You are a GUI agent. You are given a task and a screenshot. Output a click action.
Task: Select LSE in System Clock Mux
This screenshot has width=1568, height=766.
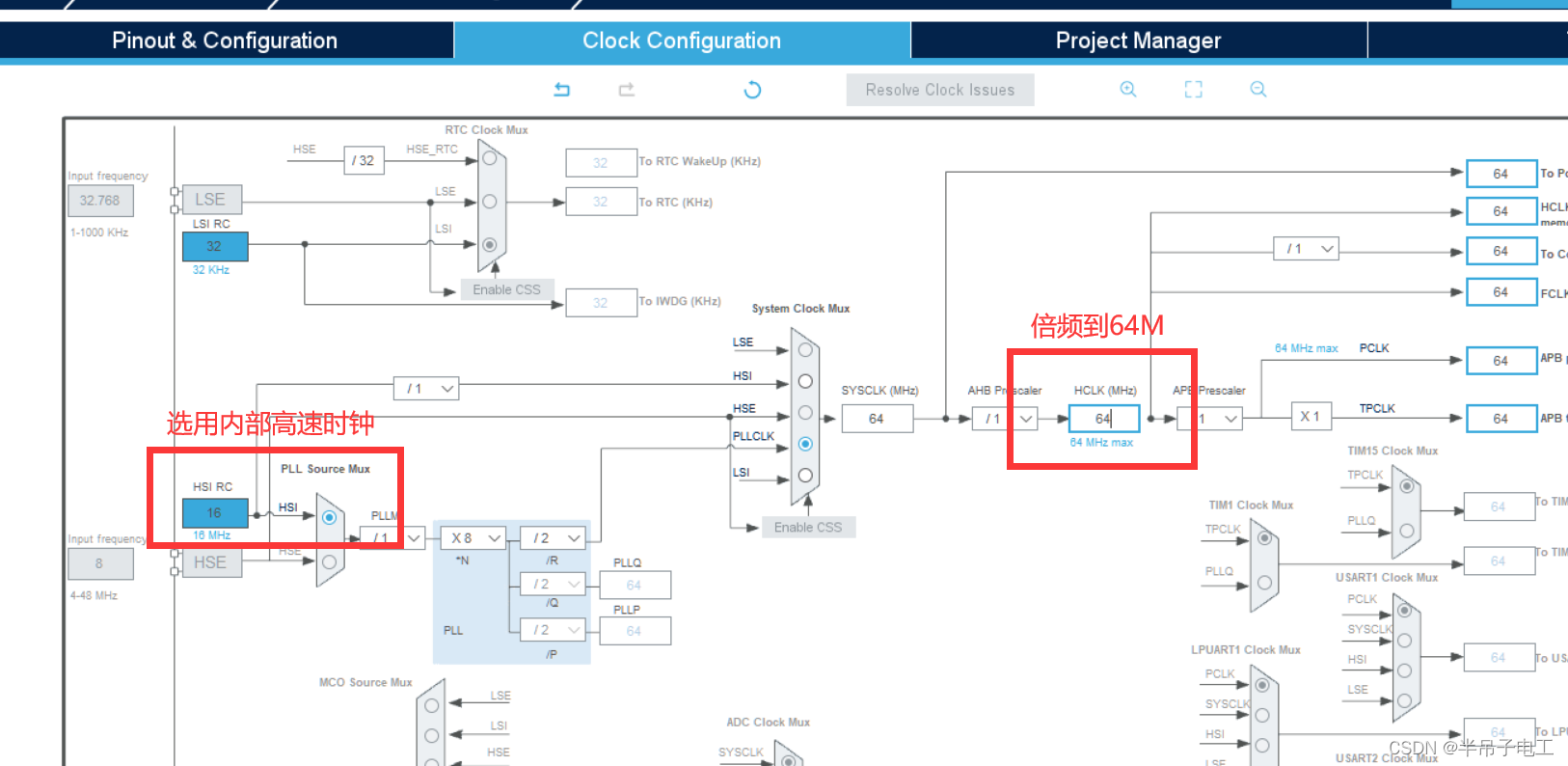[x=805, y=350]
